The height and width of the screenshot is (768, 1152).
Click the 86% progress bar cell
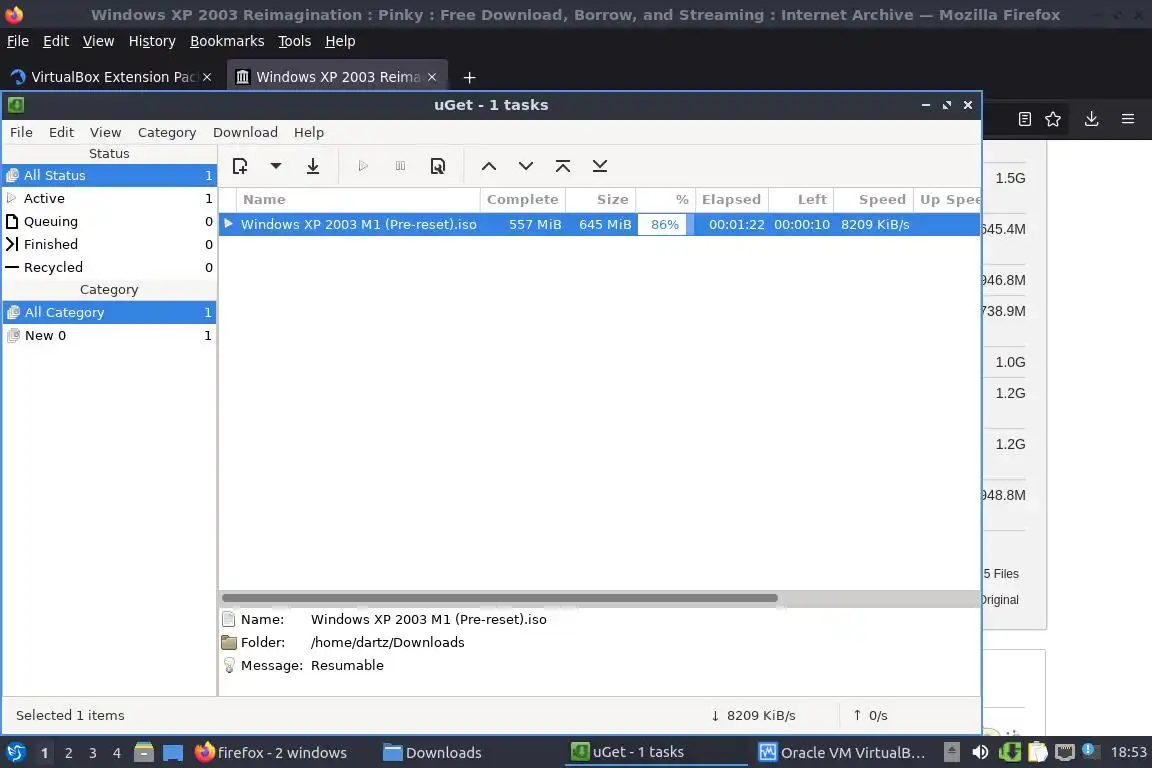(x=666, y=224)
